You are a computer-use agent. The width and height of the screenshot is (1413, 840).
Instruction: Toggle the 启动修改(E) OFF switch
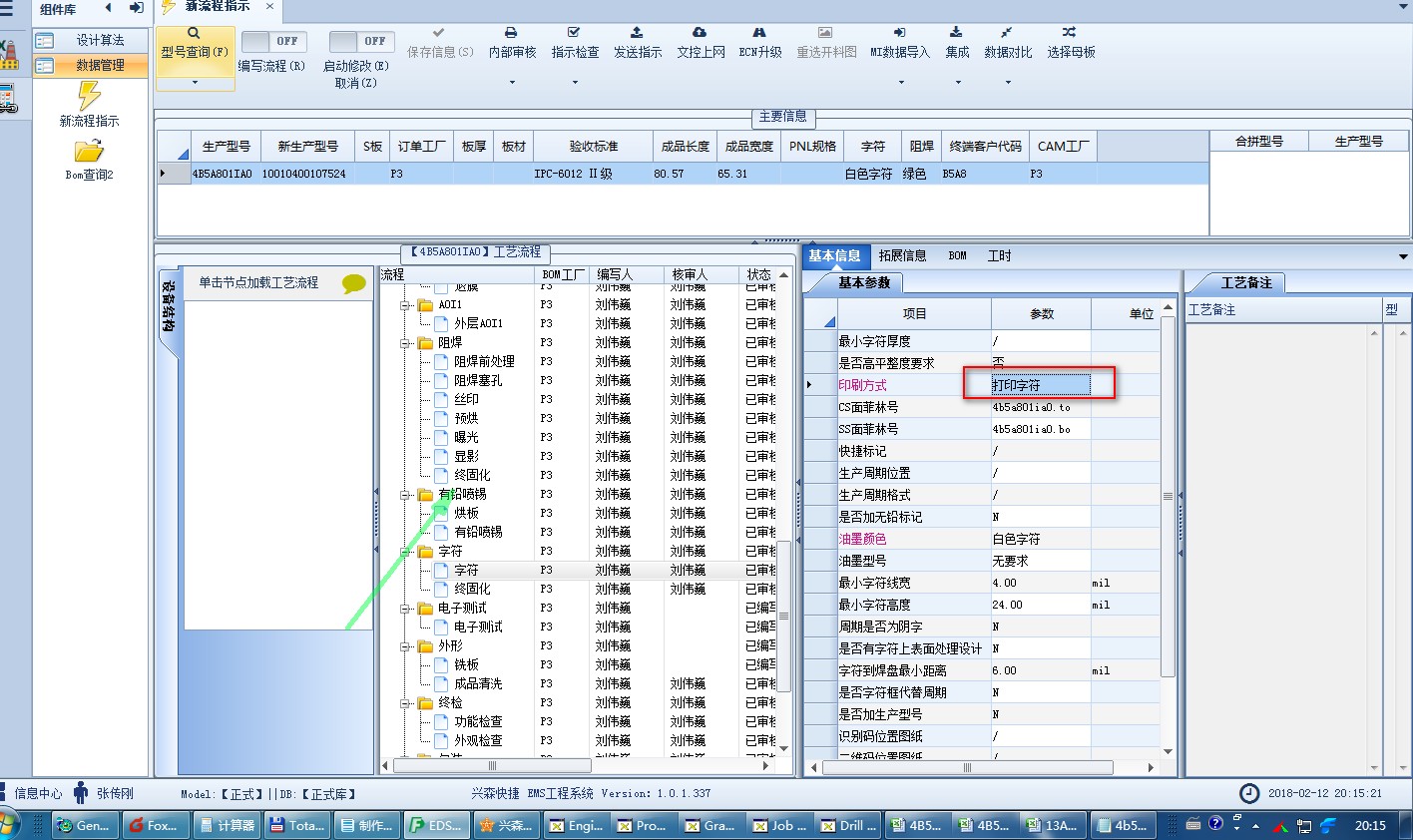(x=361, y=41)
